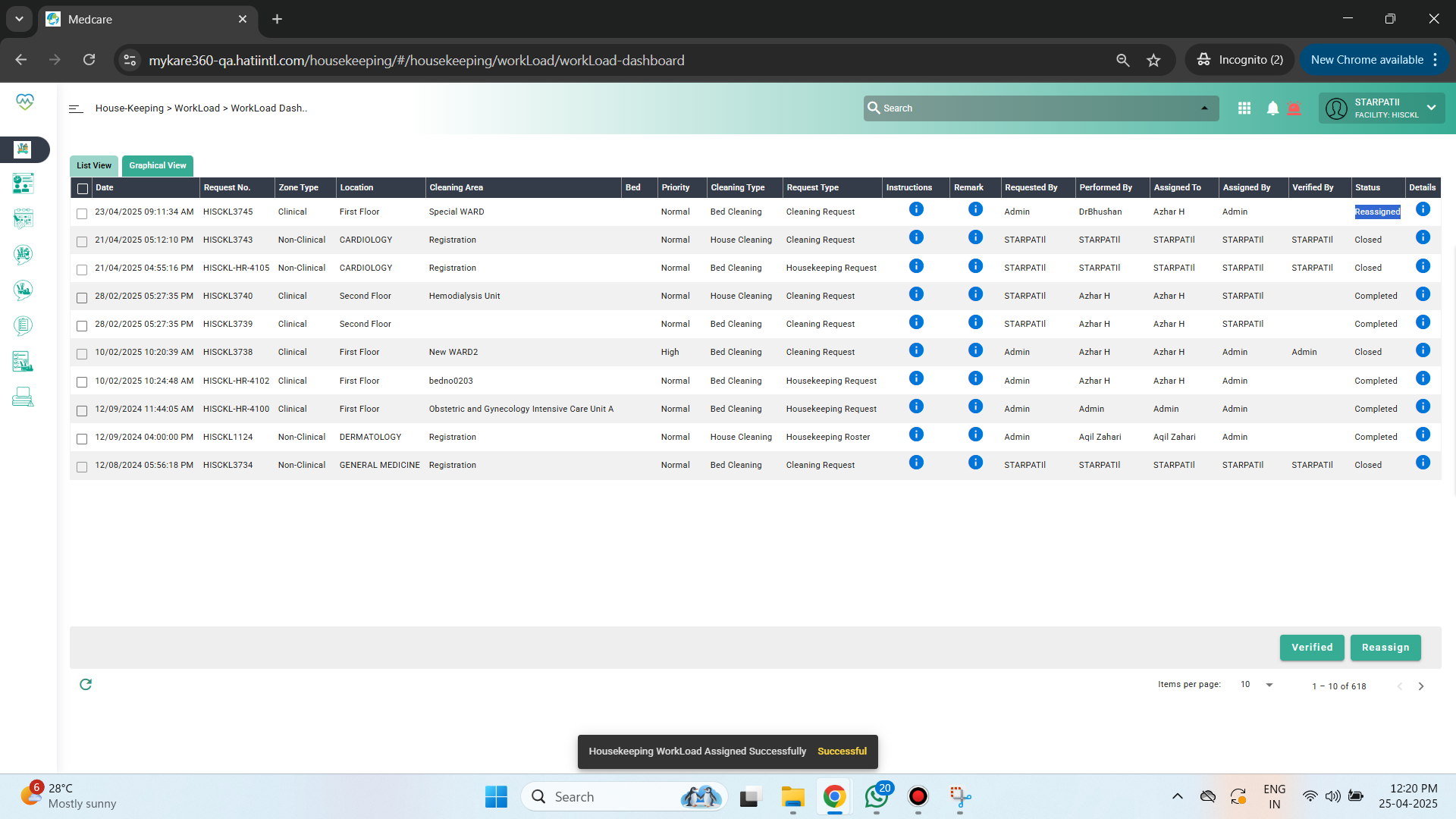Open Instructions info icon for HISCKL3734 row

pyautogui.click(x=916, y=463)
